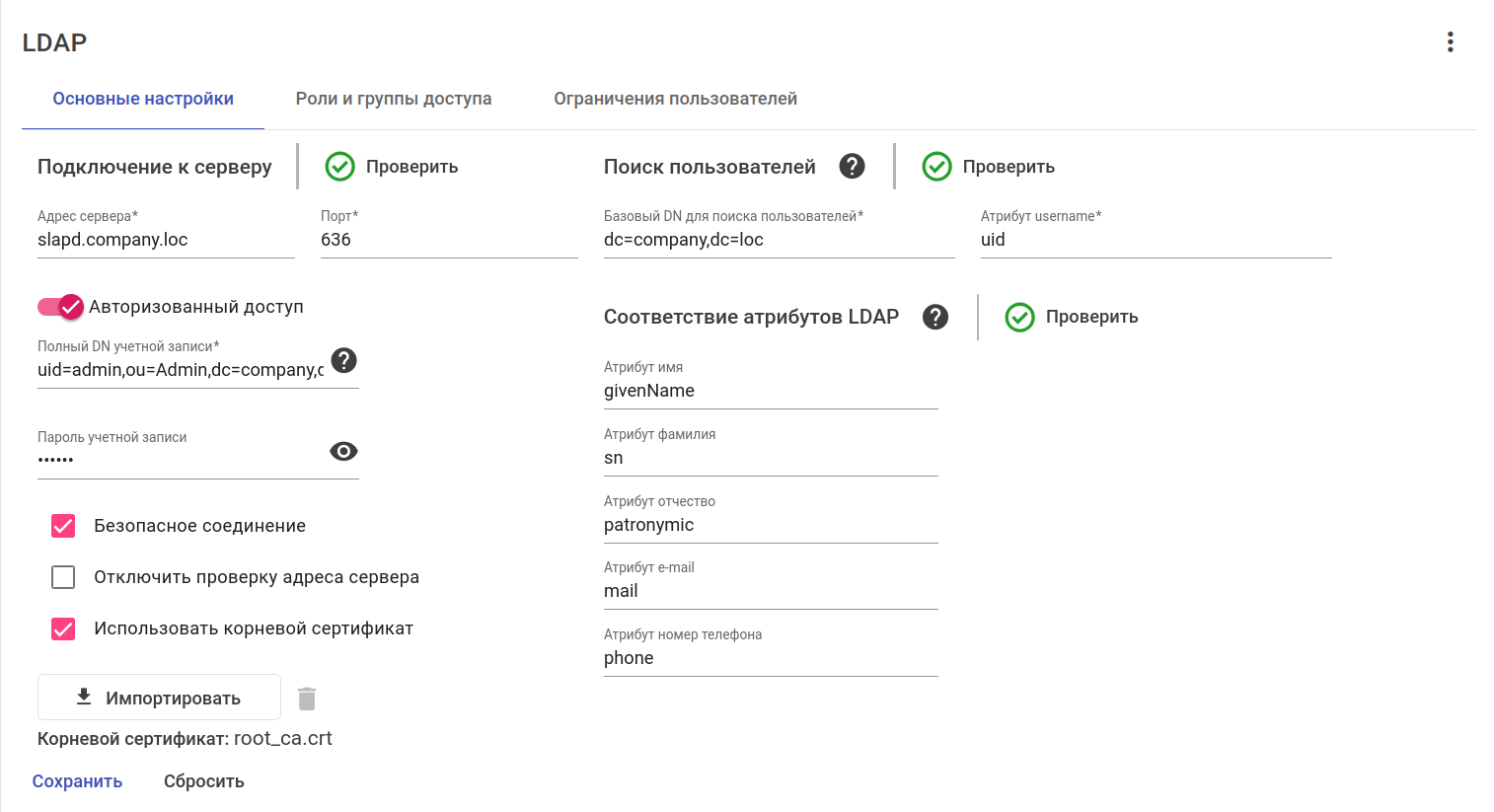
Task: Click the help icon beside Поиск пользователей
Action: [852, 167]
